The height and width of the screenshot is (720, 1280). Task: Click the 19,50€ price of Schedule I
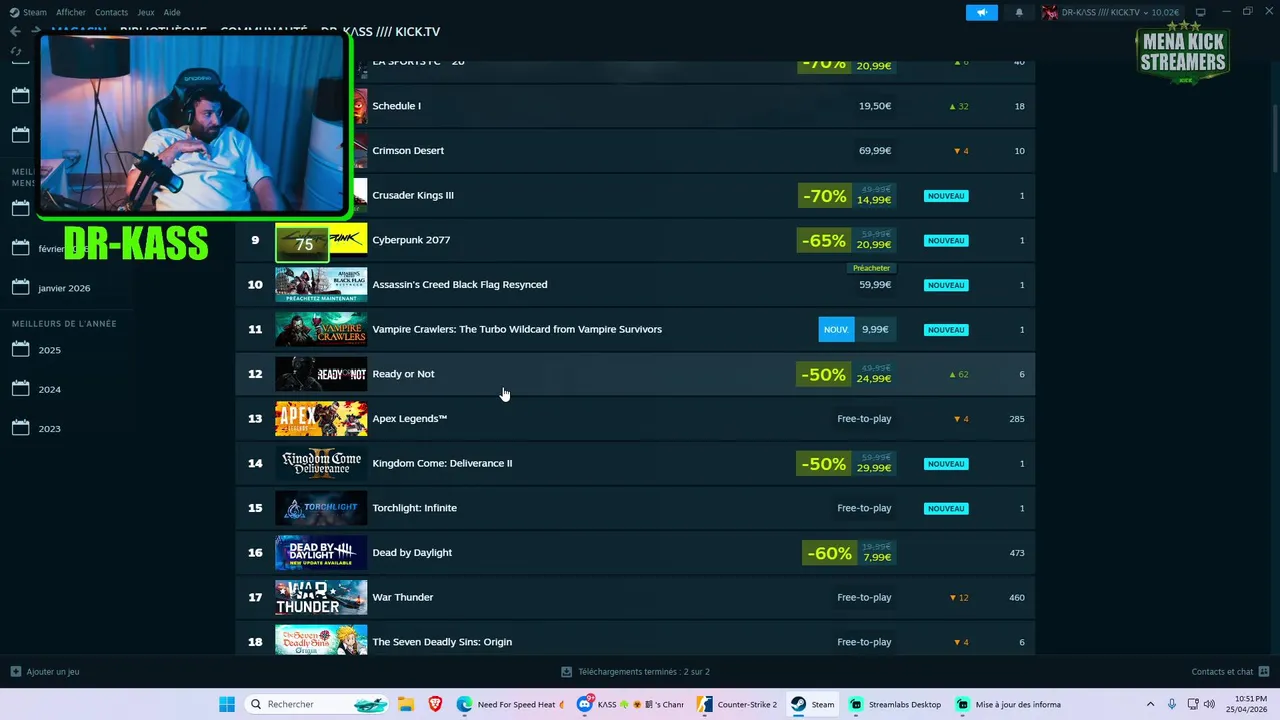875,106
